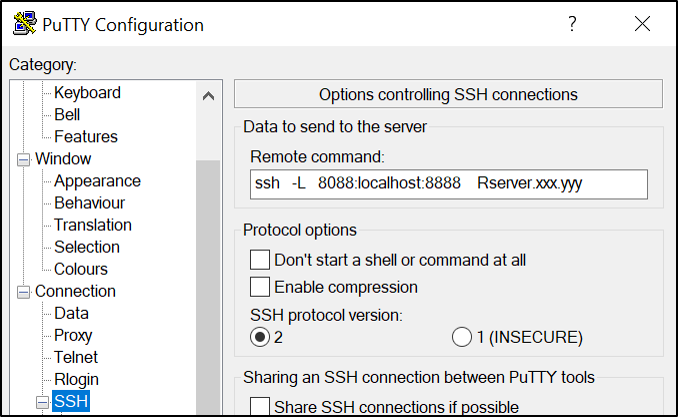
Task: Collapse the Window tree node
Action: coord(23,160)
